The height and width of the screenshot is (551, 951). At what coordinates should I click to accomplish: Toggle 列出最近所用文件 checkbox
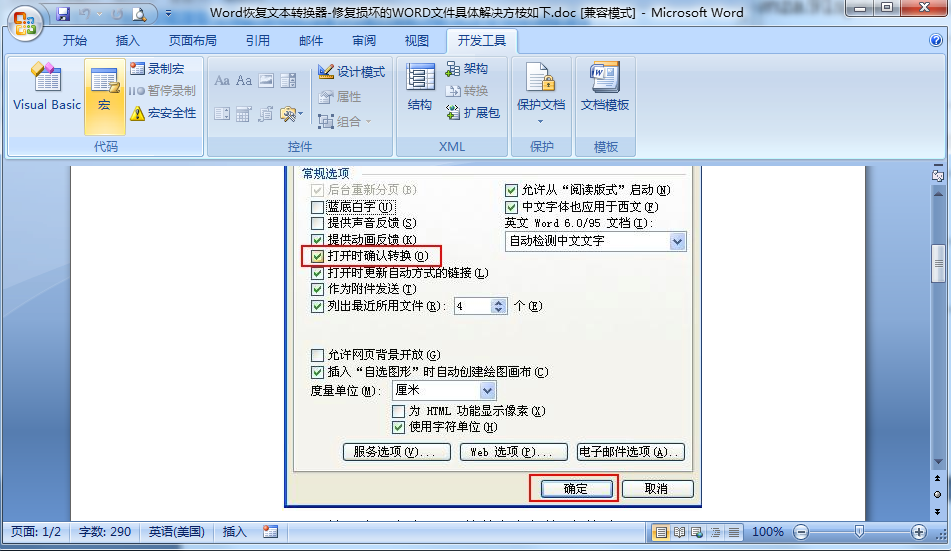click(317, 306)
